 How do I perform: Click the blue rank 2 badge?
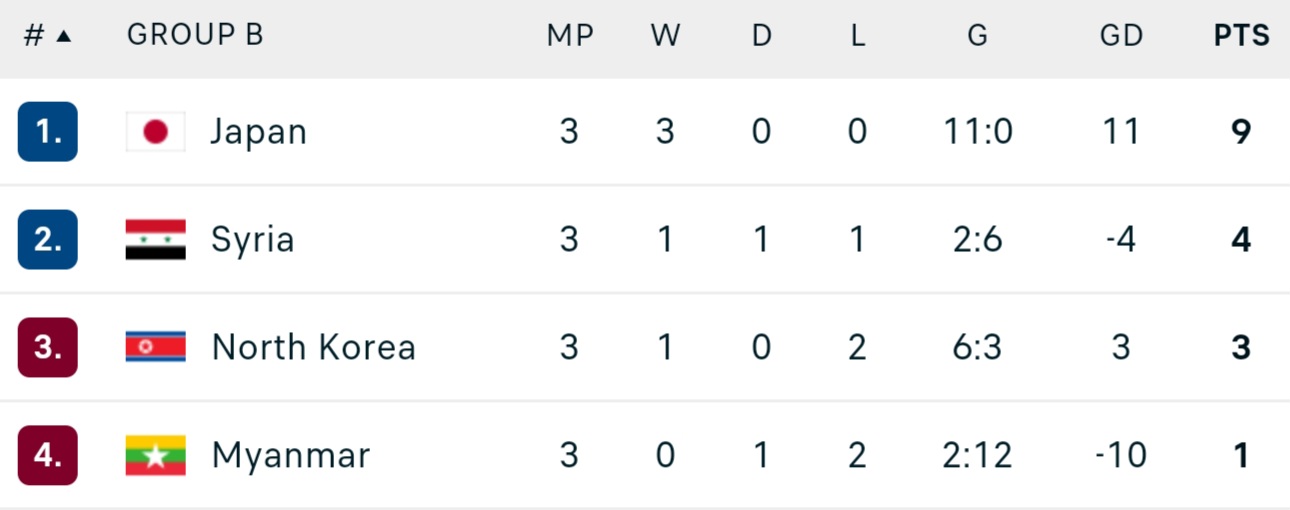[47, 240]
